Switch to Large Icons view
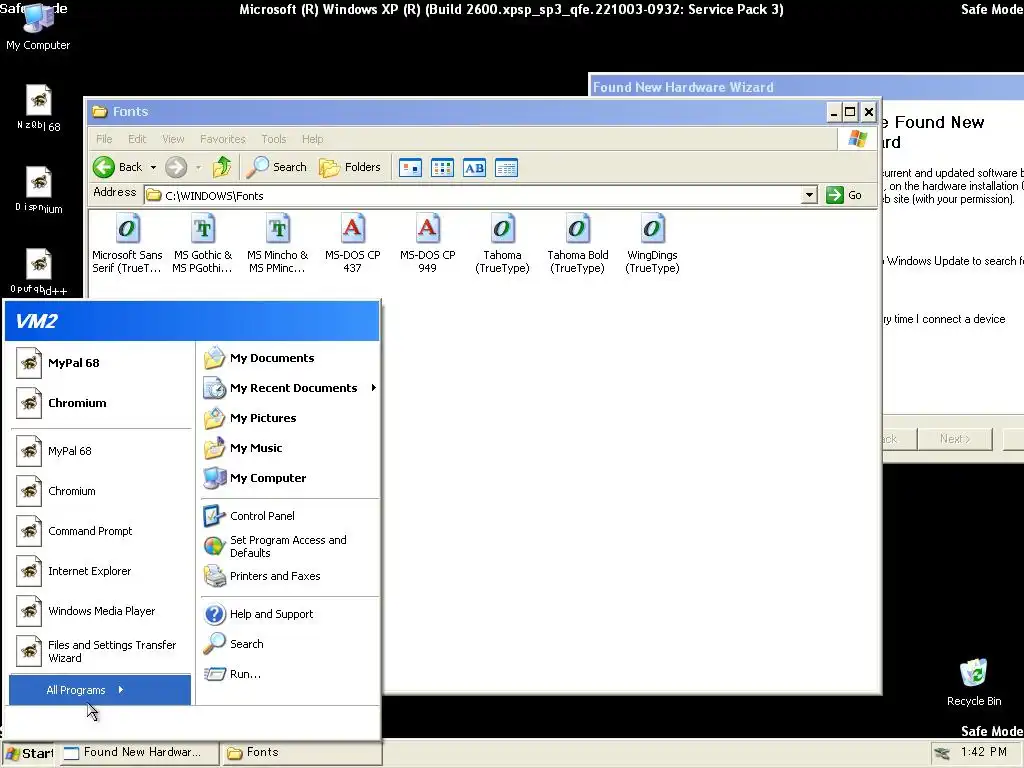The image size is (1024, 768). coord(410,168)
